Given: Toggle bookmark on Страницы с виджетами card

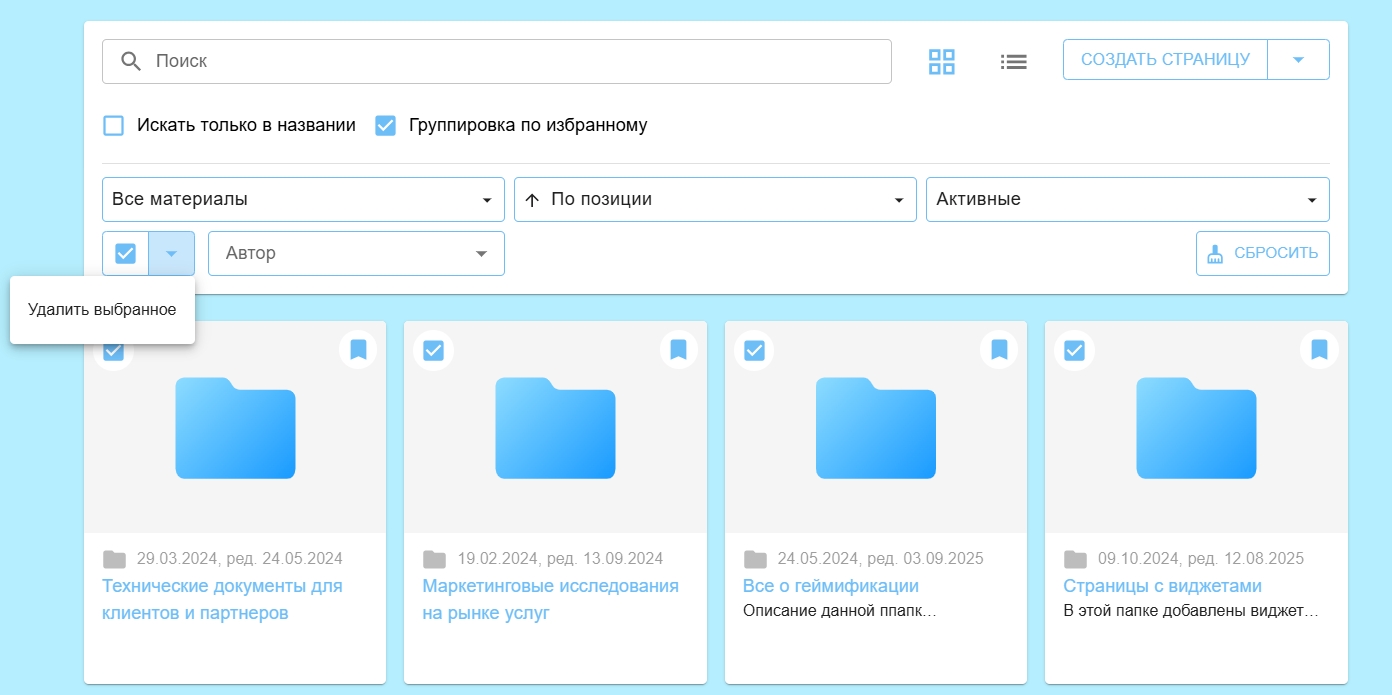Looking at the screenshot, I should point(1319,350).
